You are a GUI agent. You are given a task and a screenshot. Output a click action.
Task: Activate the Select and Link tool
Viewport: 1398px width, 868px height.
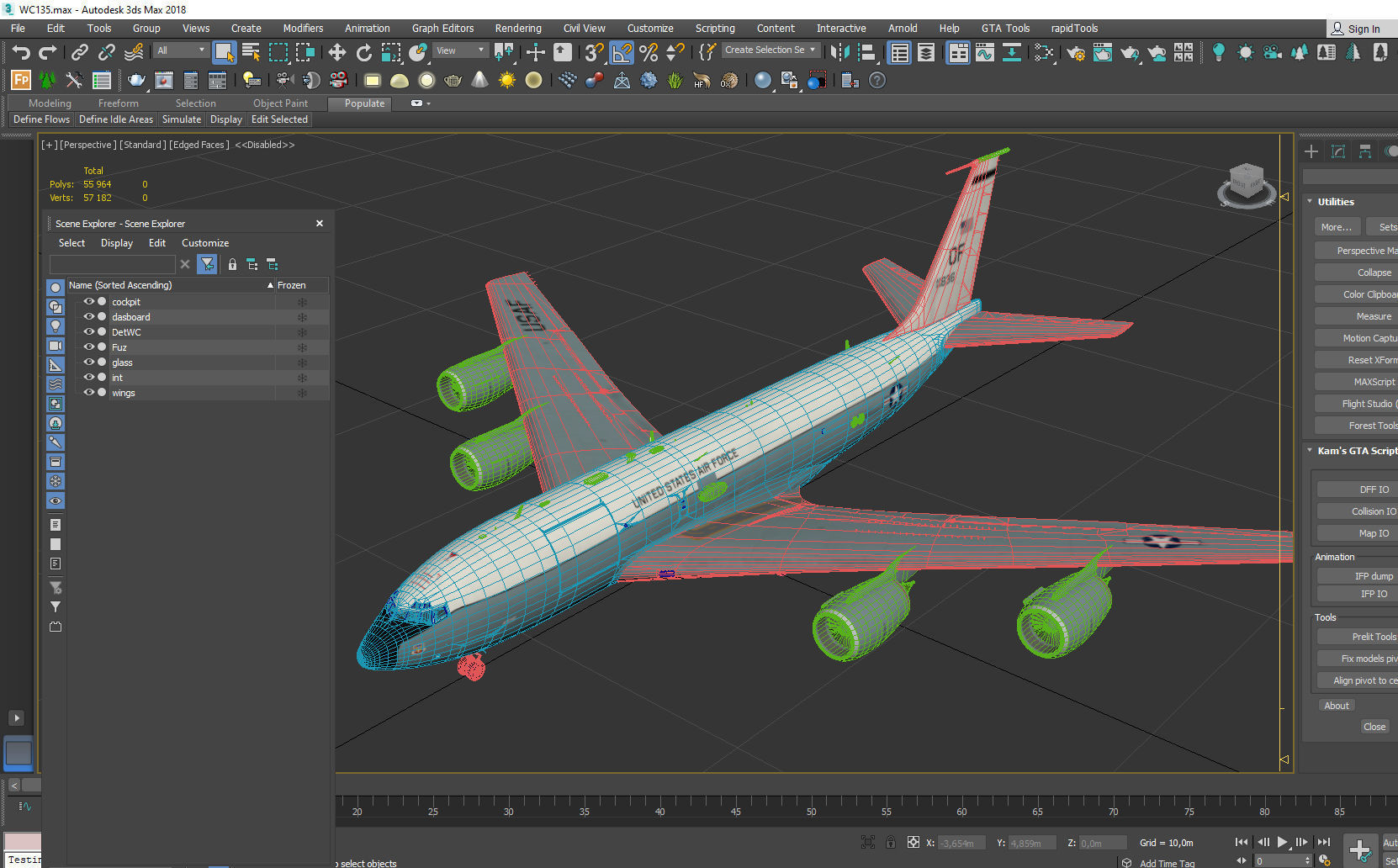(x=79, y=53)
